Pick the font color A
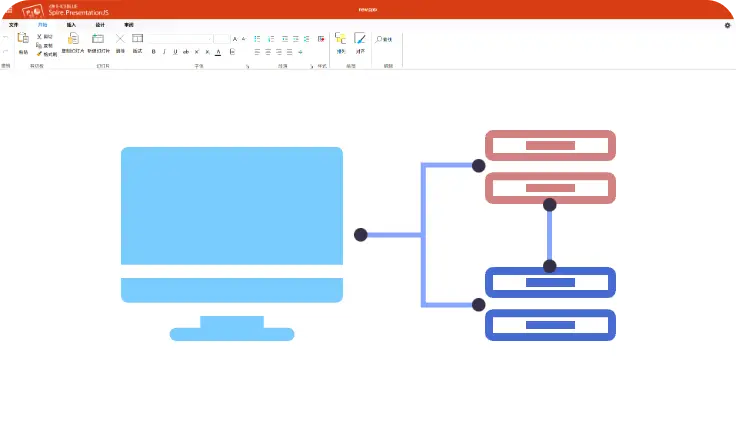Image resolution: width=736 pixels, height=424 pixels. tap(218, 52)
